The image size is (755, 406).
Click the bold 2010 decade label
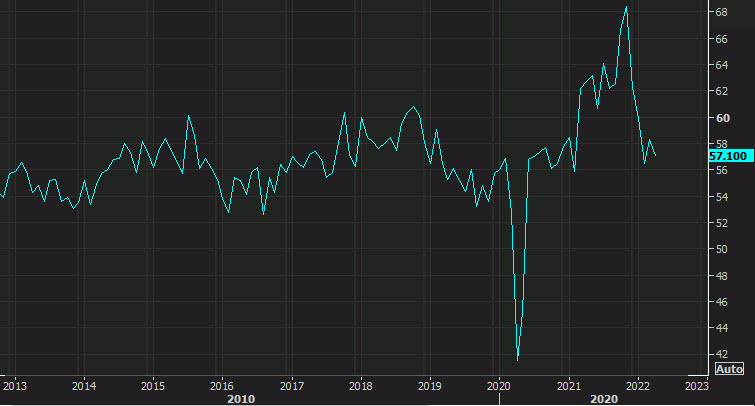click(241, 399)
